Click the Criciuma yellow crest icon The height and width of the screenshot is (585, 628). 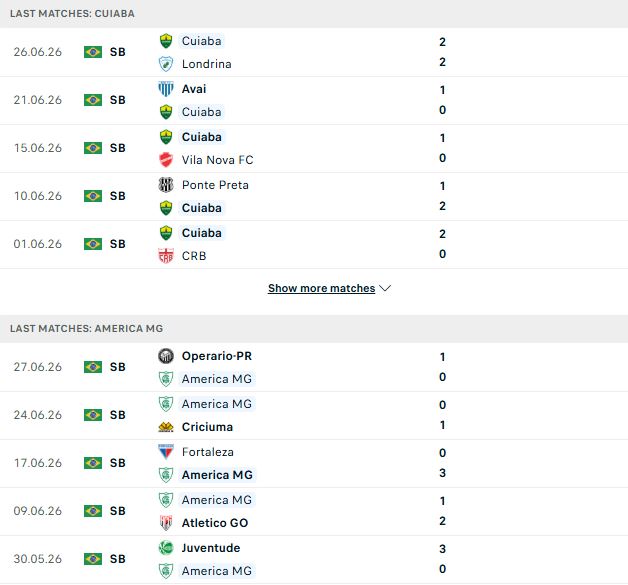166,427
